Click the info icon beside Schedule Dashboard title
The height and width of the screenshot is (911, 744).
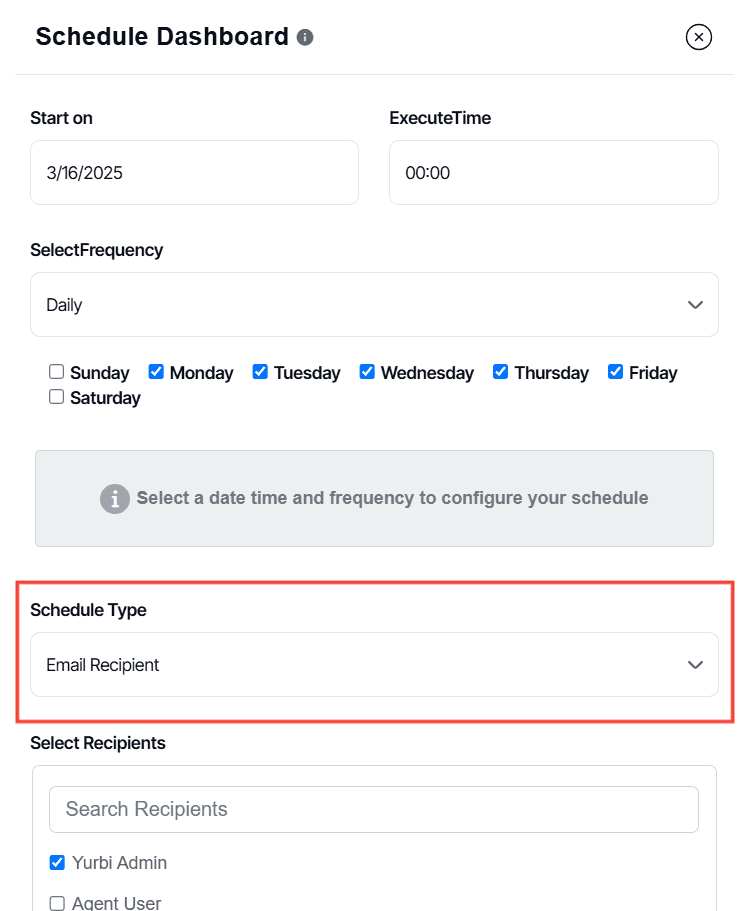click(x=303, y=36)
